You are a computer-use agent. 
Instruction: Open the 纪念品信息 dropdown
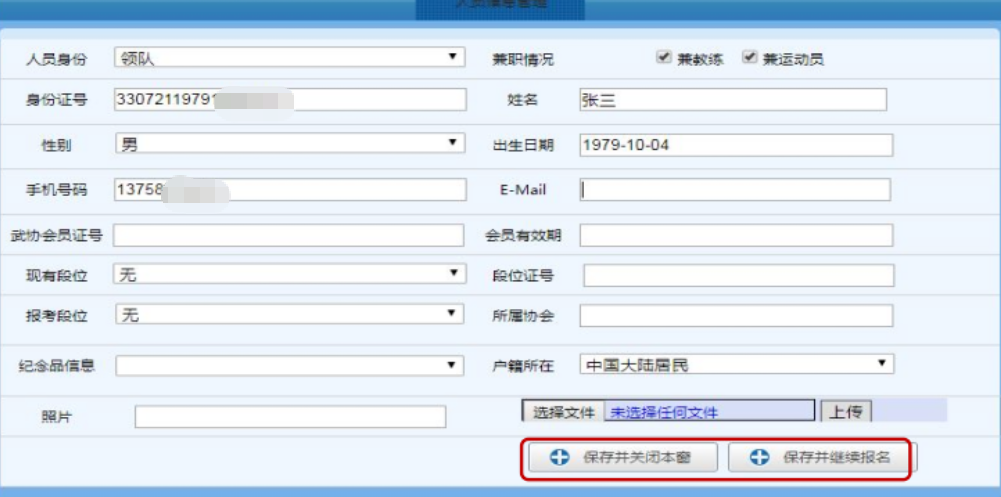290,366
